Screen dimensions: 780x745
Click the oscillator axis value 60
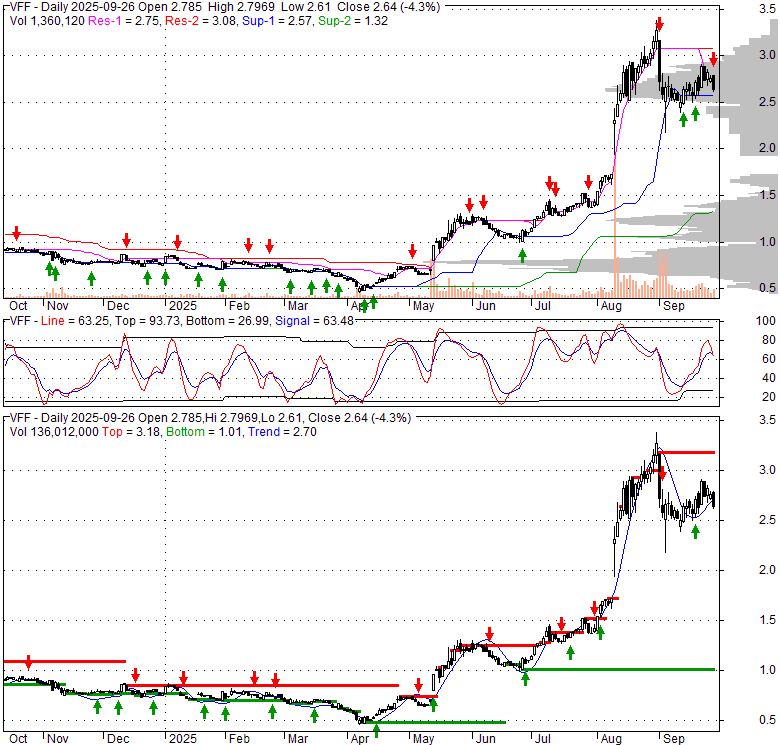(x=769, y=359)
